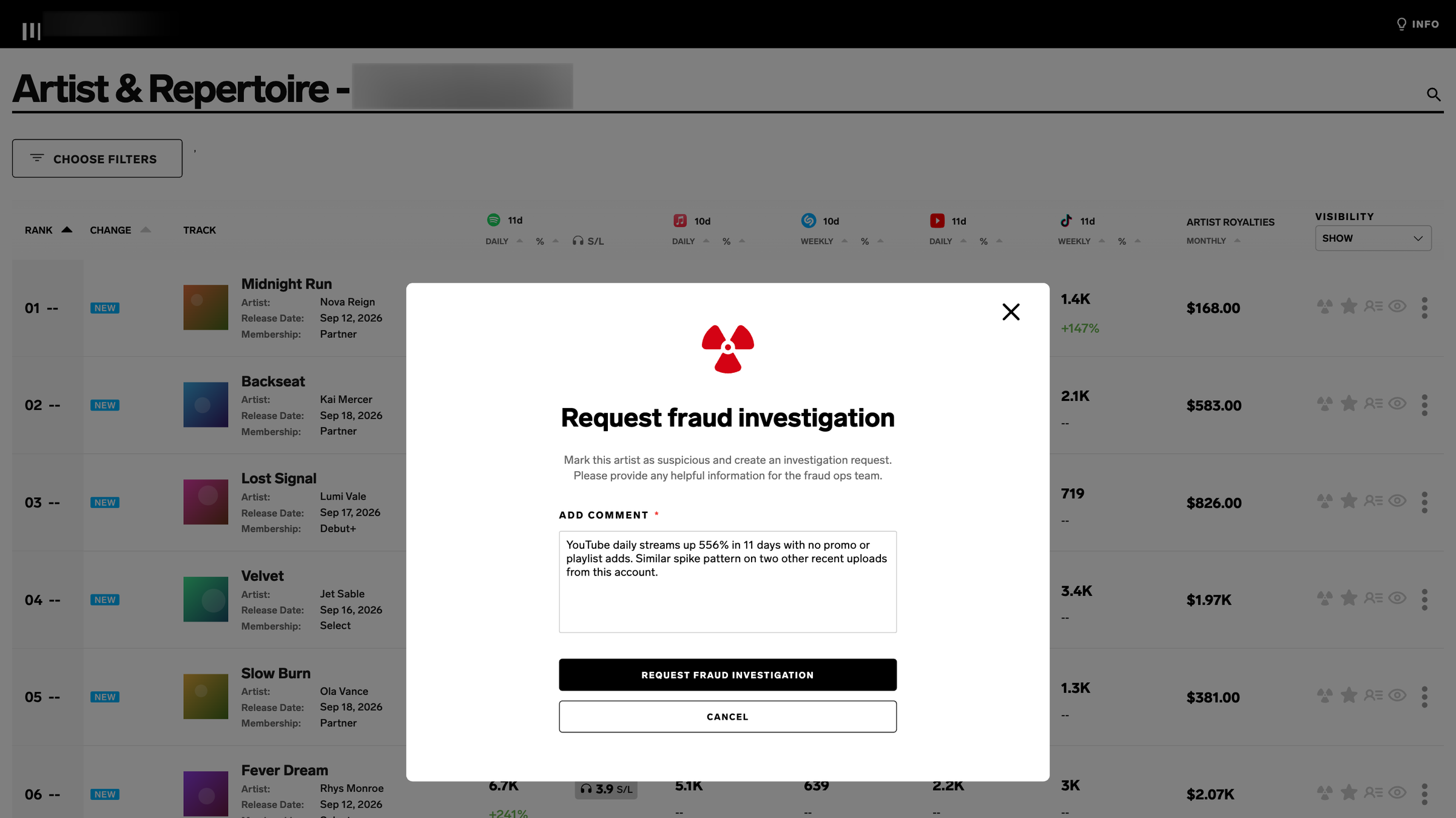This screenshot has height=818, width=1456.
Task: Flag Lost Signal for fraud investigation icon
Action: click(x=1324, y=501)
